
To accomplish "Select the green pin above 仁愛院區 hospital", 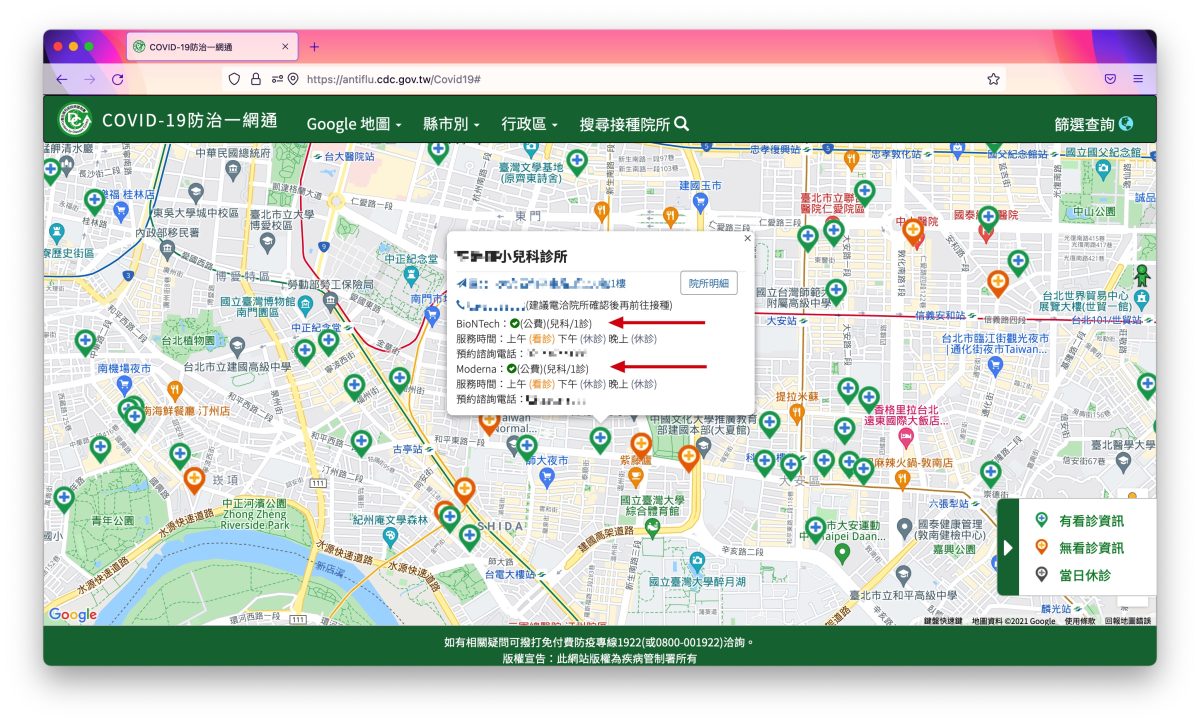I will [x=866, y=191].
